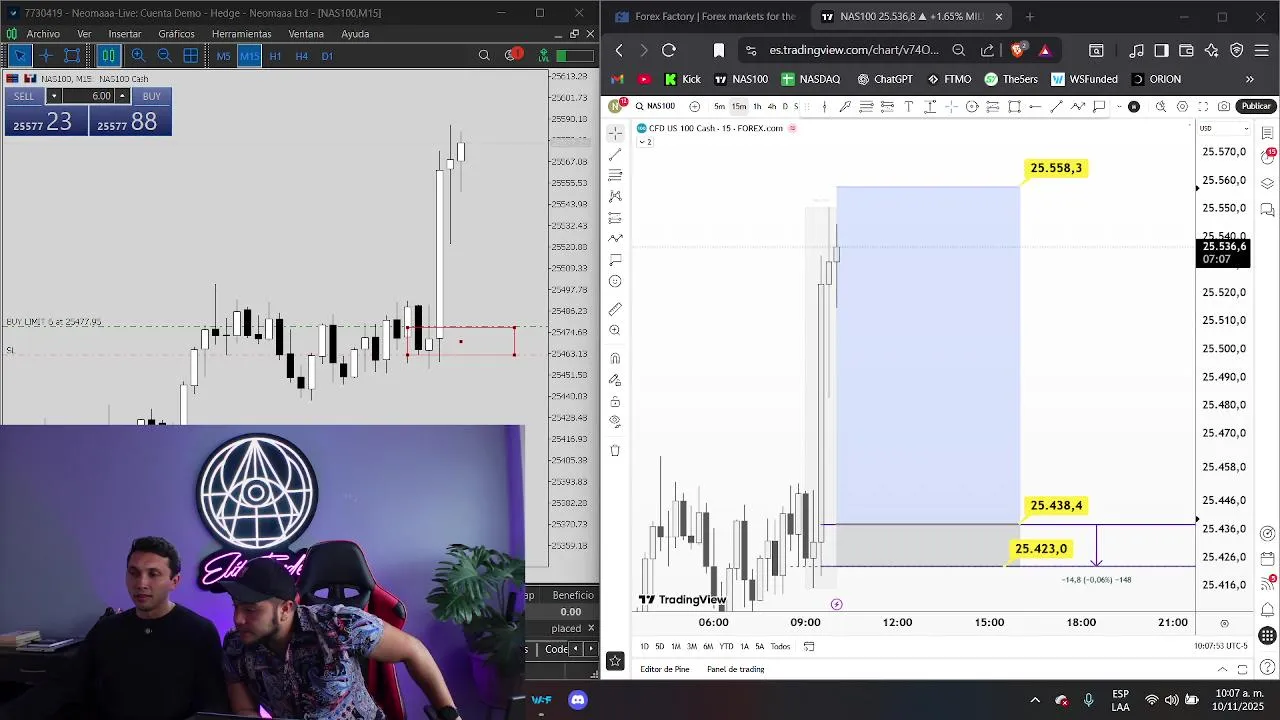The height and width of the screenshot is (720, 1280).
Task: Lock all drawings in sidebar
Action: click(x=615, y=402)
